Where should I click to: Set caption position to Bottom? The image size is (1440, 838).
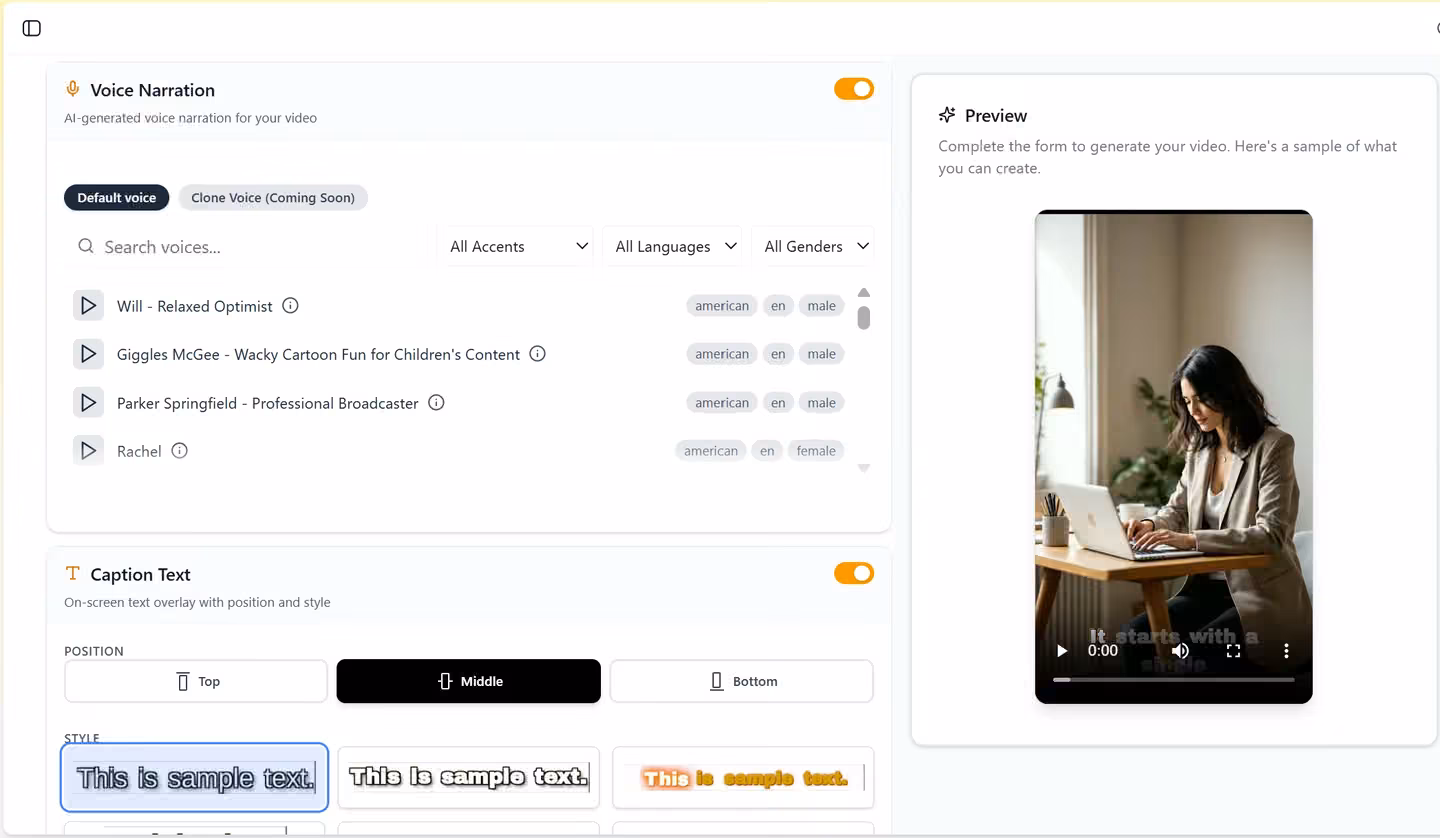(742, 681)
